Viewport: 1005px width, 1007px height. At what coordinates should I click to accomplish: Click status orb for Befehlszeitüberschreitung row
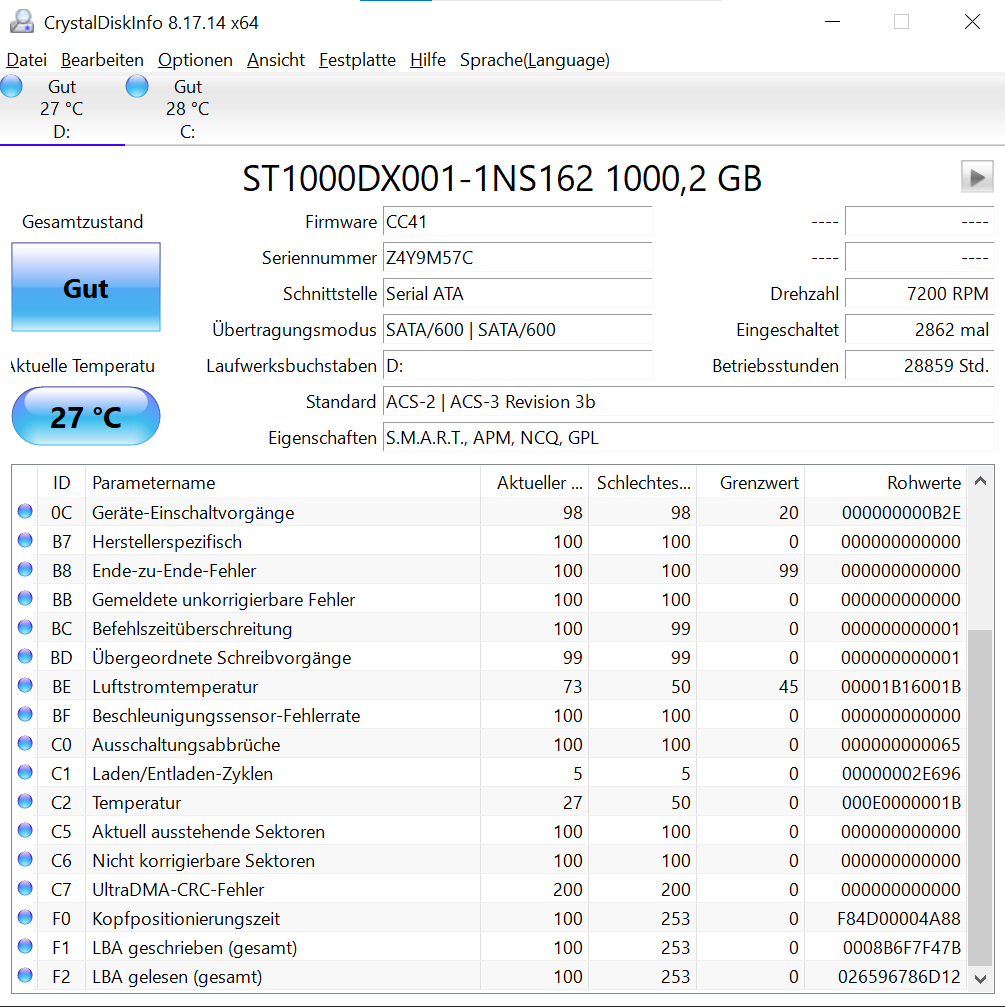click(25, 627)
